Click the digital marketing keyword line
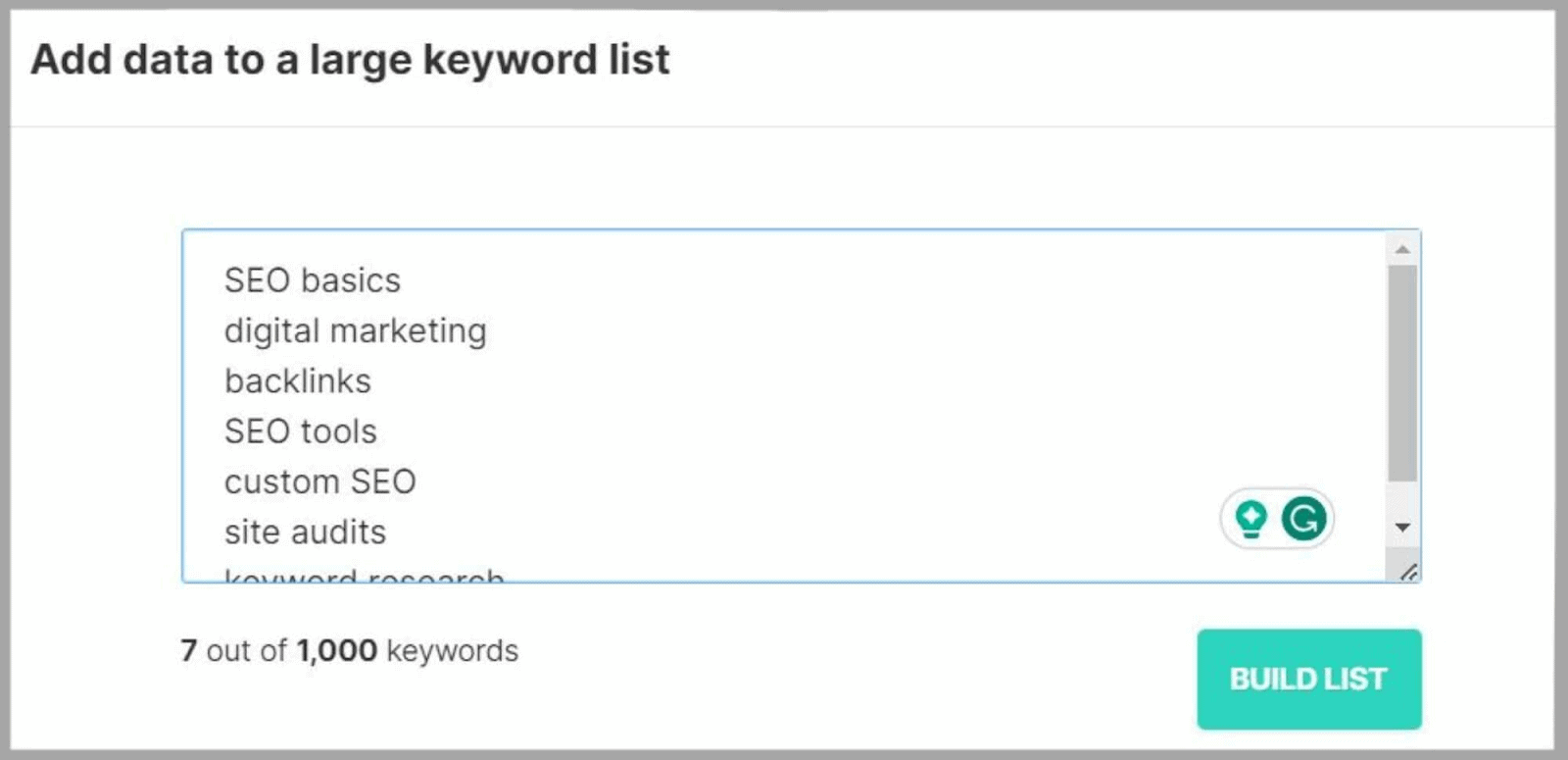1568x760 pixels. [356, 330]
